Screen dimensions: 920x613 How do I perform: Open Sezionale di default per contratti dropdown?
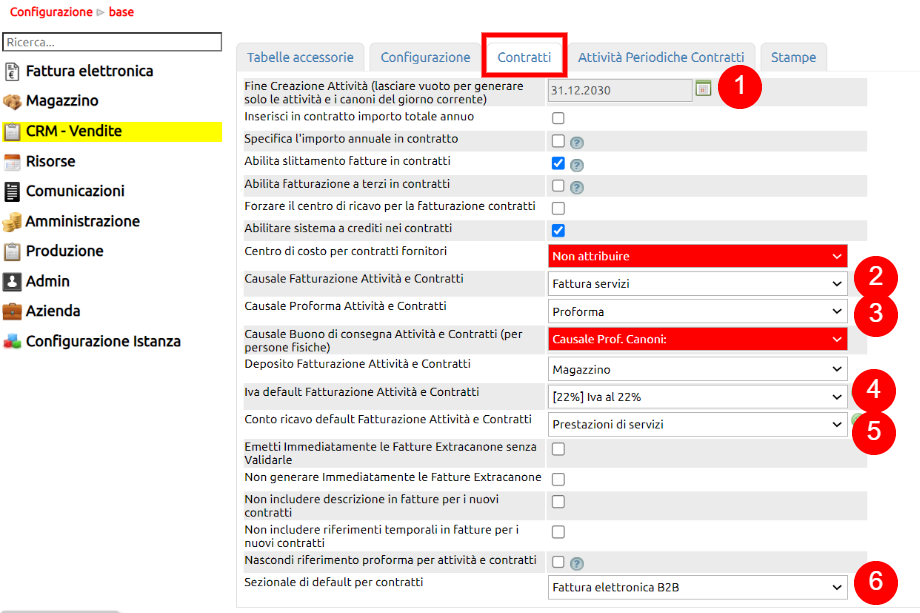(698, 587)
